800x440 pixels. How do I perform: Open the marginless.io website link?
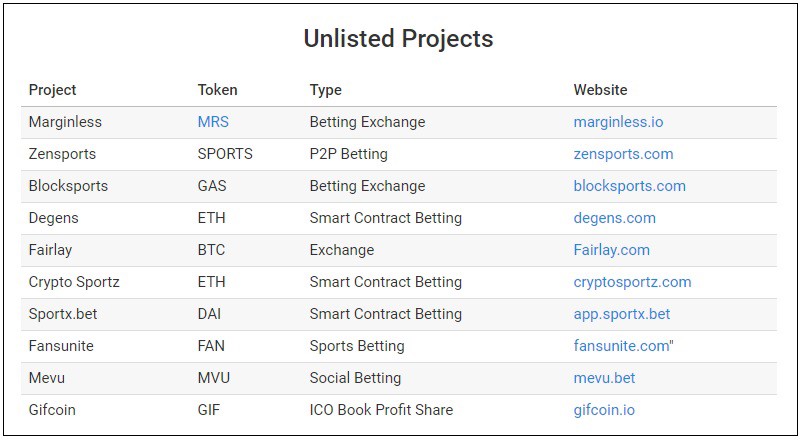[618, 123]
